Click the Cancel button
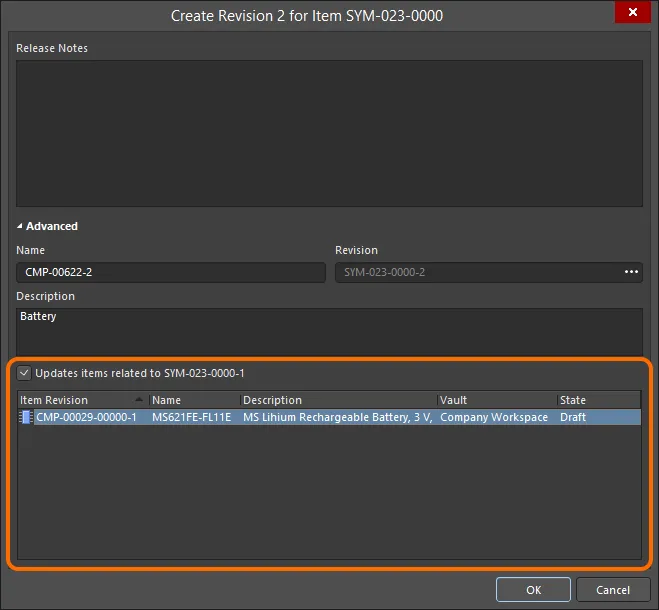 [x=613, y=590]
